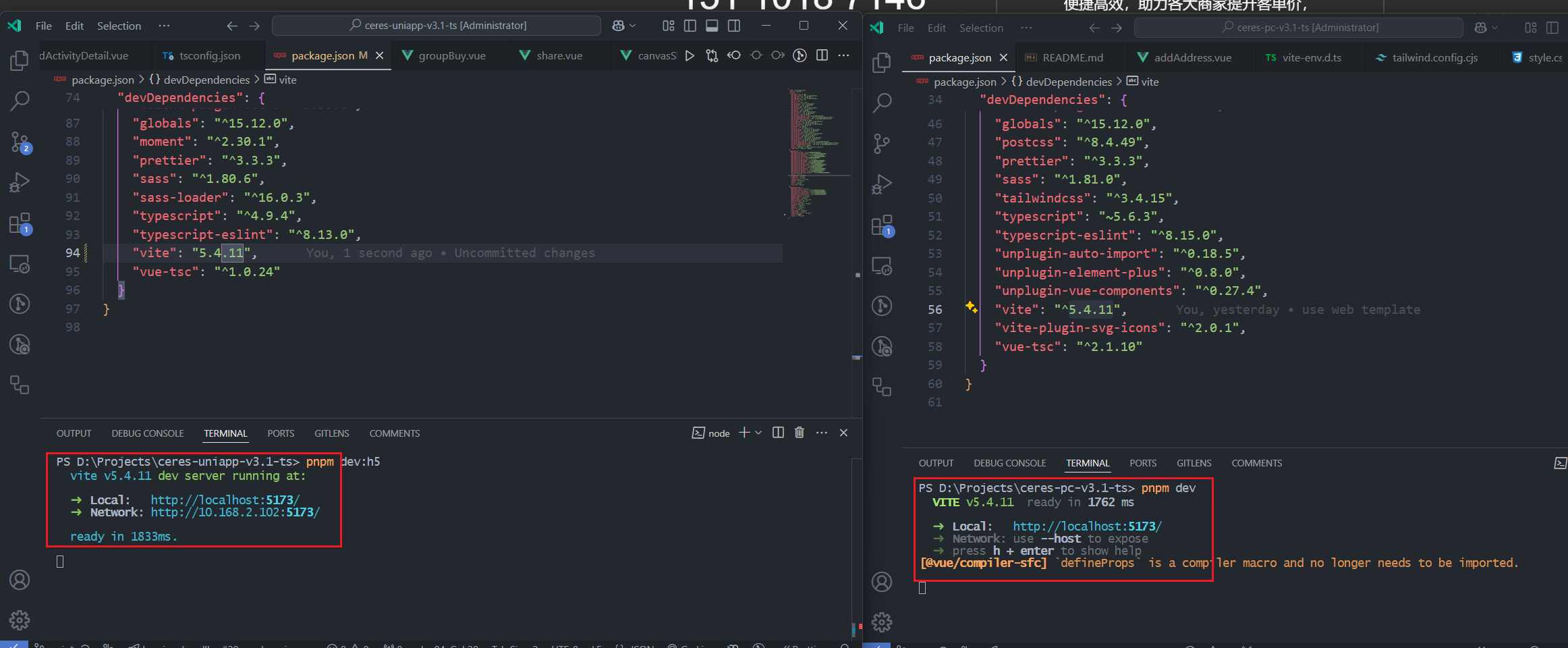This screenshot has width=1568, height=648.
Task: Open Explorer in the ceres-pc window
Action: click(x=882, y=63)
